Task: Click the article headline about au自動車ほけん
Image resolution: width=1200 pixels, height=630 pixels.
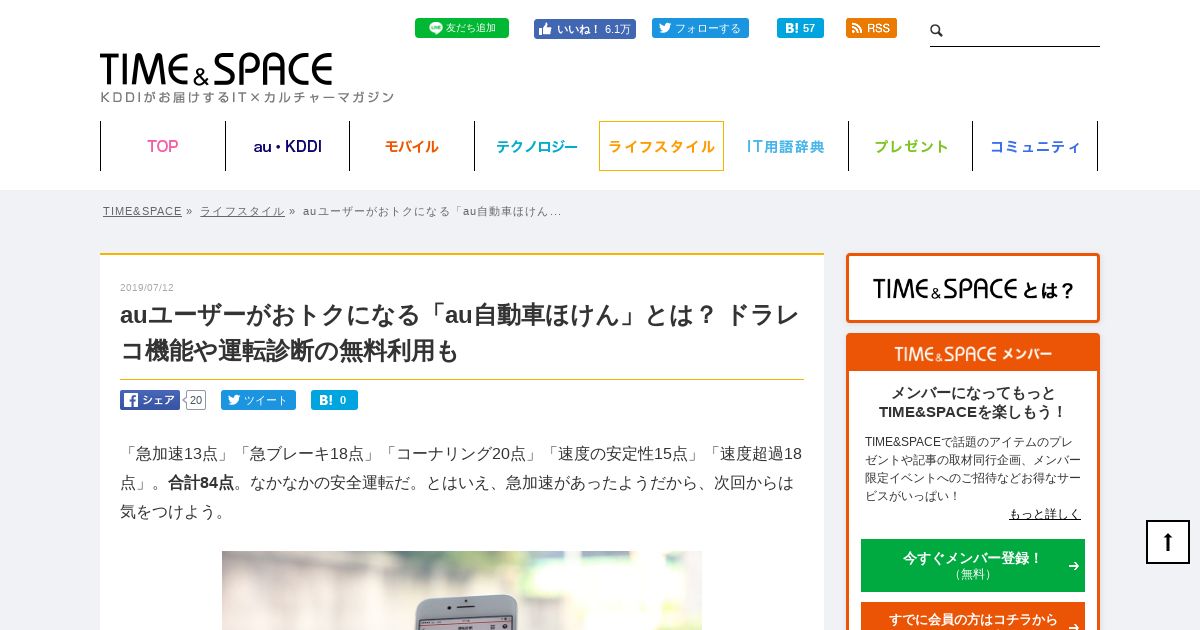Action: point(460,332)
